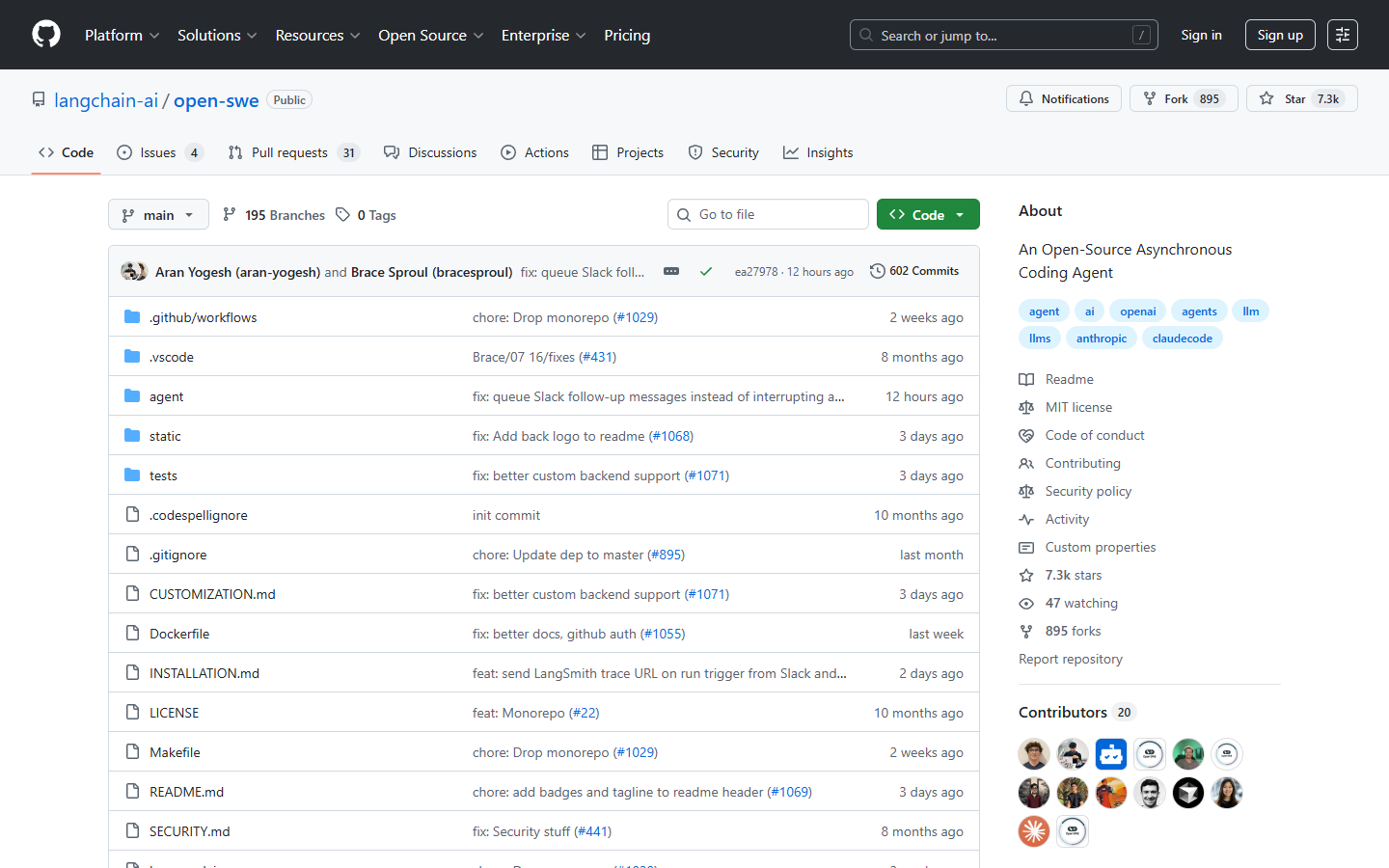Click the Code of conduct icon

1026,435
